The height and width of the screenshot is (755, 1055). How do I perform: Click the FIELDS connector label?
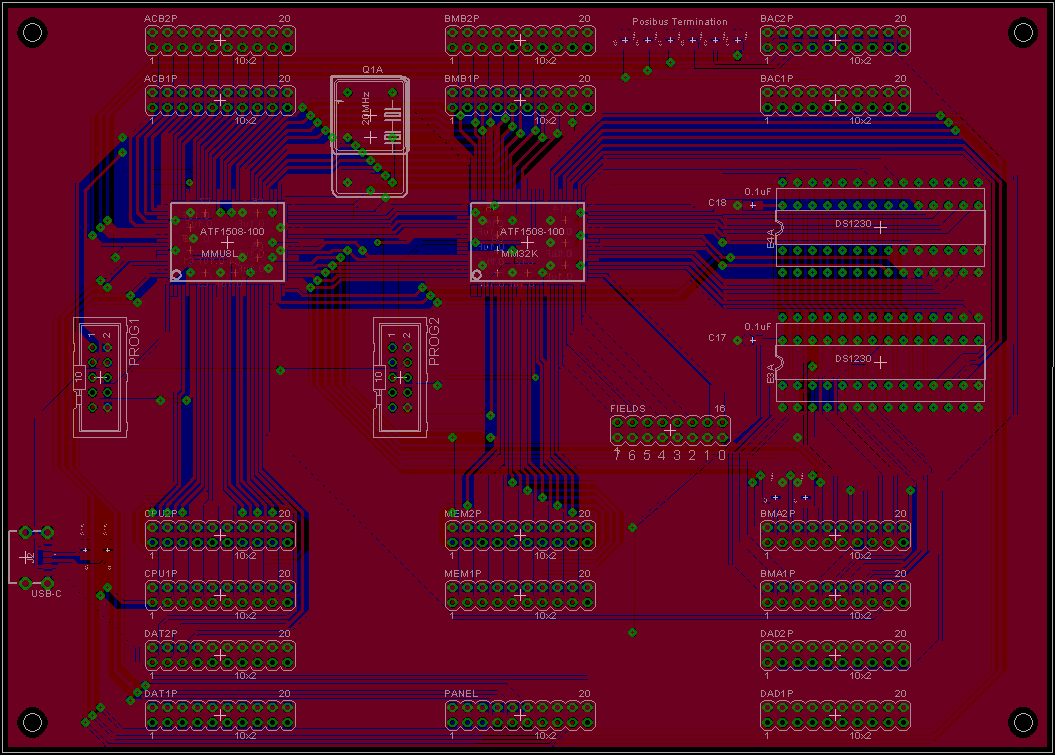pyautogui.click(x=628, y=408)
